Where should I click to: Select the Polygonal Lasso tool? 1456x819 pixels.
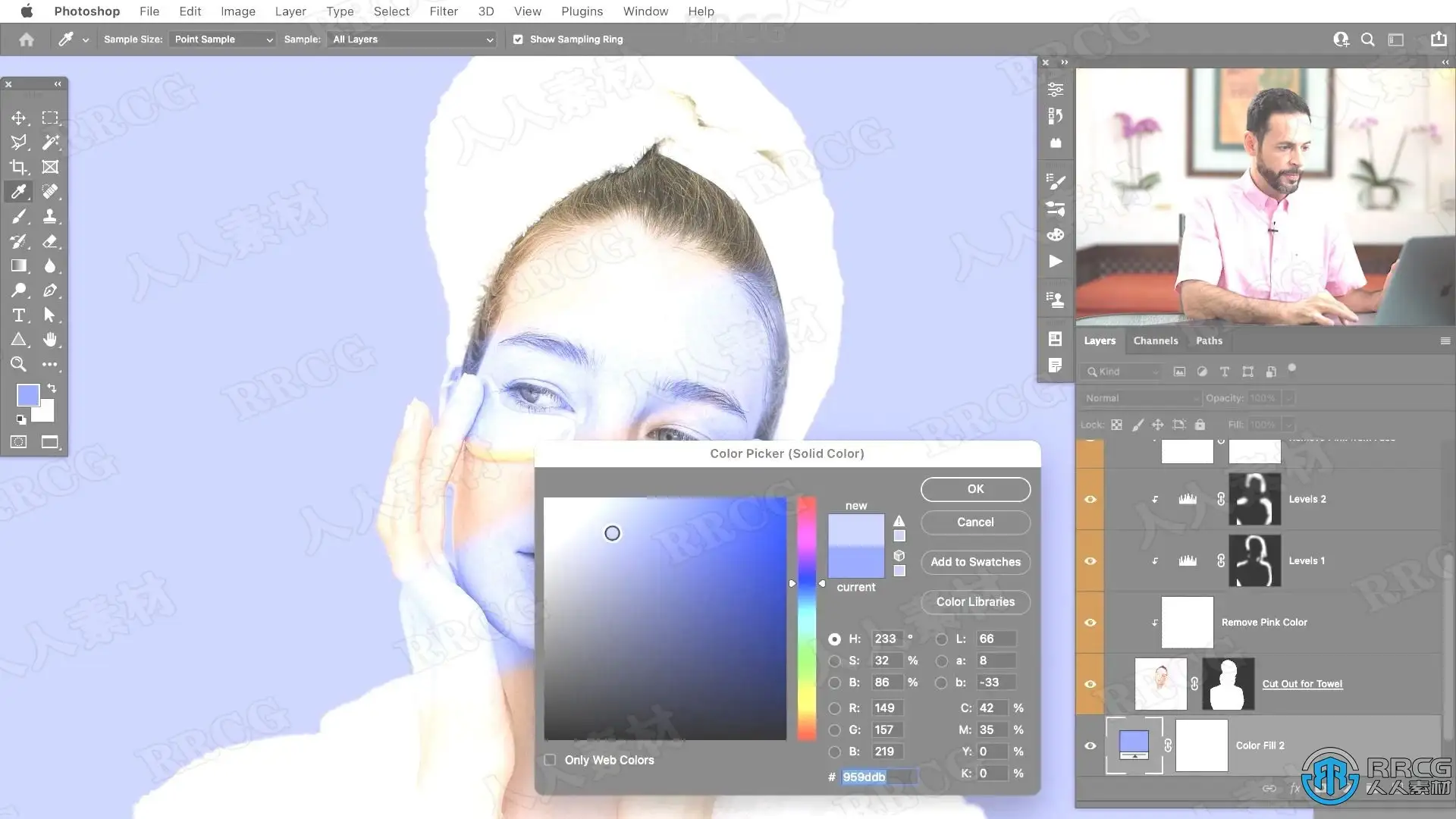(19, 143)
